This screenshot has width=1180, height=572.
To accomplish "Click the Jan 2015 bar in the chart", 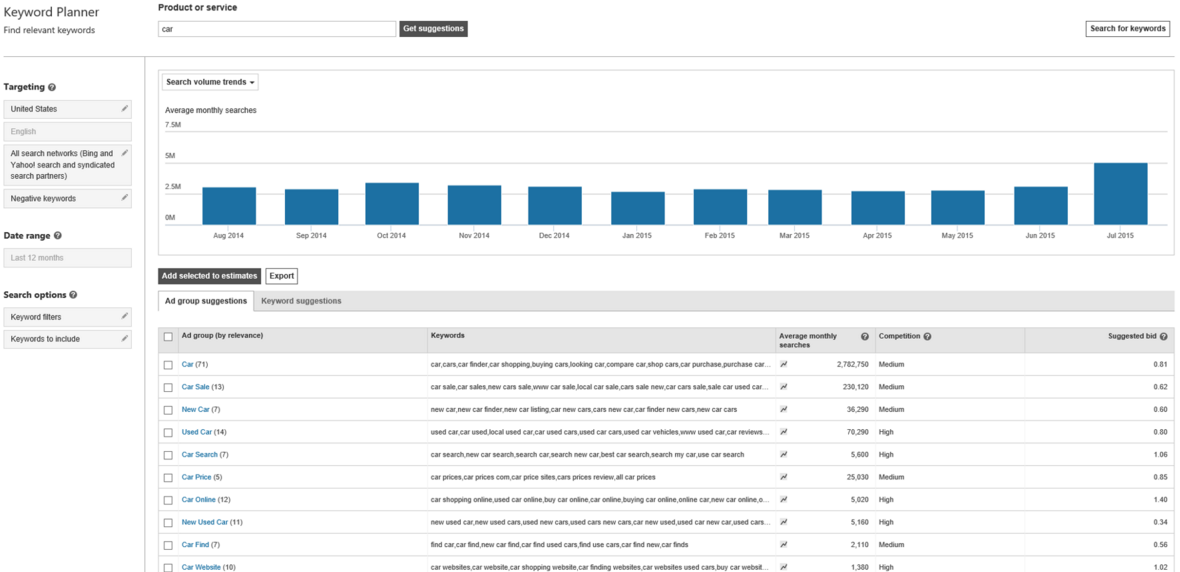I will click(638, 208).
